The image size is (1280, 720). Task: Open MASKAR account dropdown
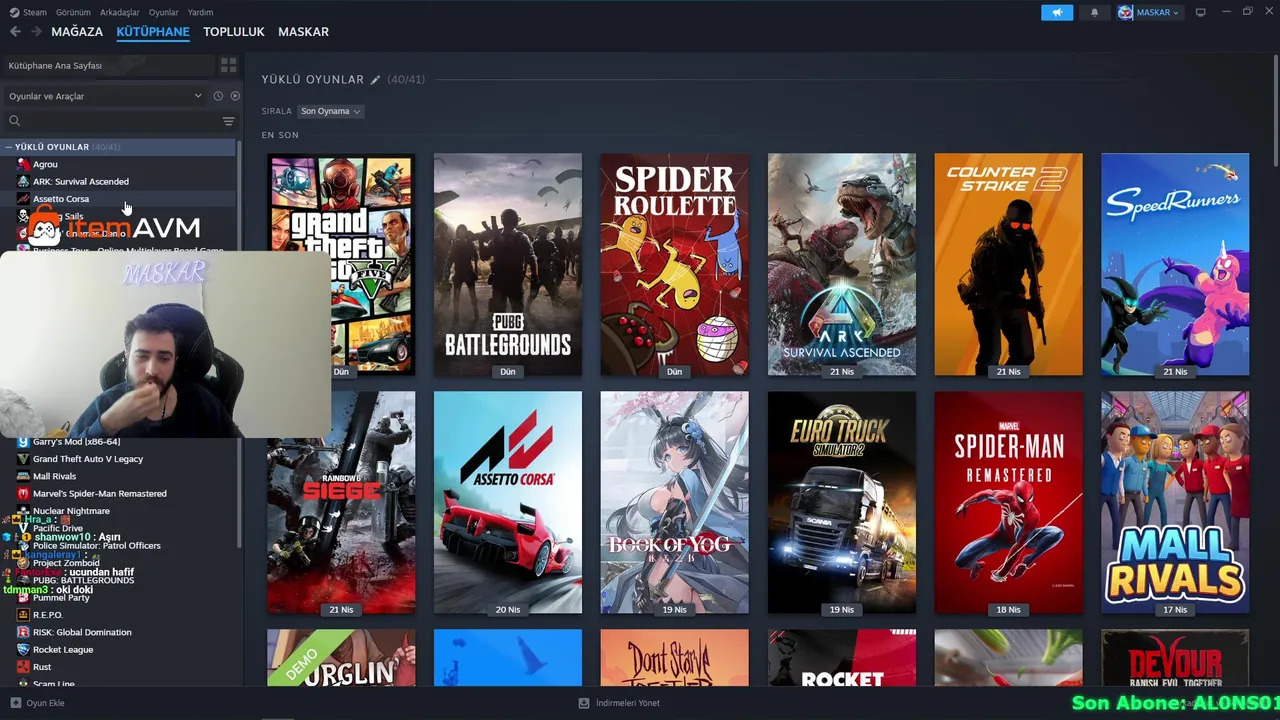(1157, 12)
